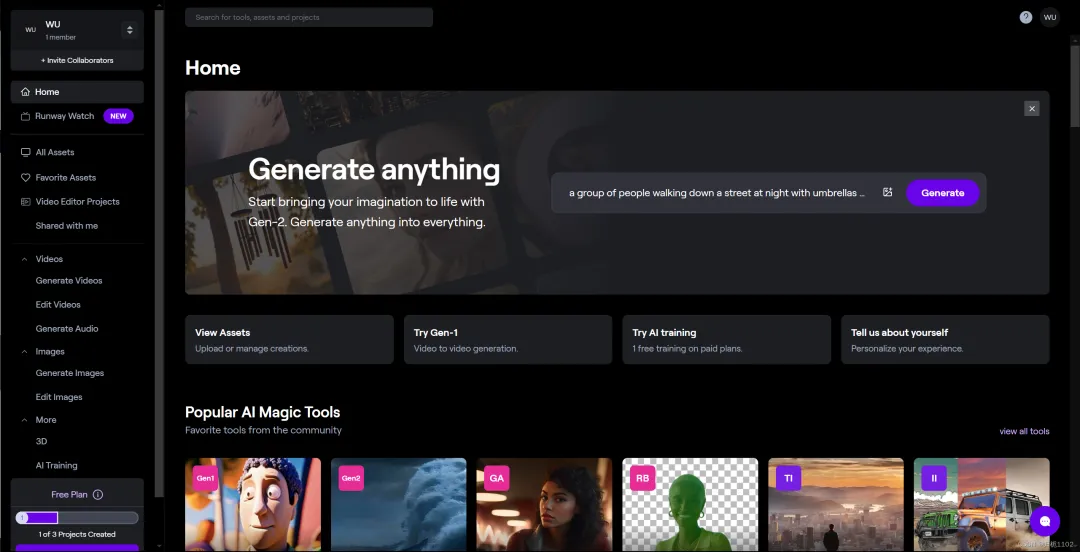Click the projects created progress bar

(x=77, y=518)
